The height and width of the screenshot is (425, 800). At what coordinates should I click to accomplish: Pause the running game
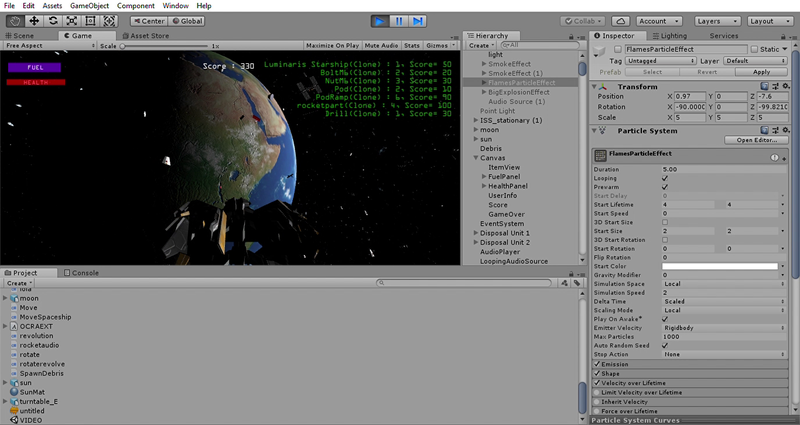[x=401, y=20]
